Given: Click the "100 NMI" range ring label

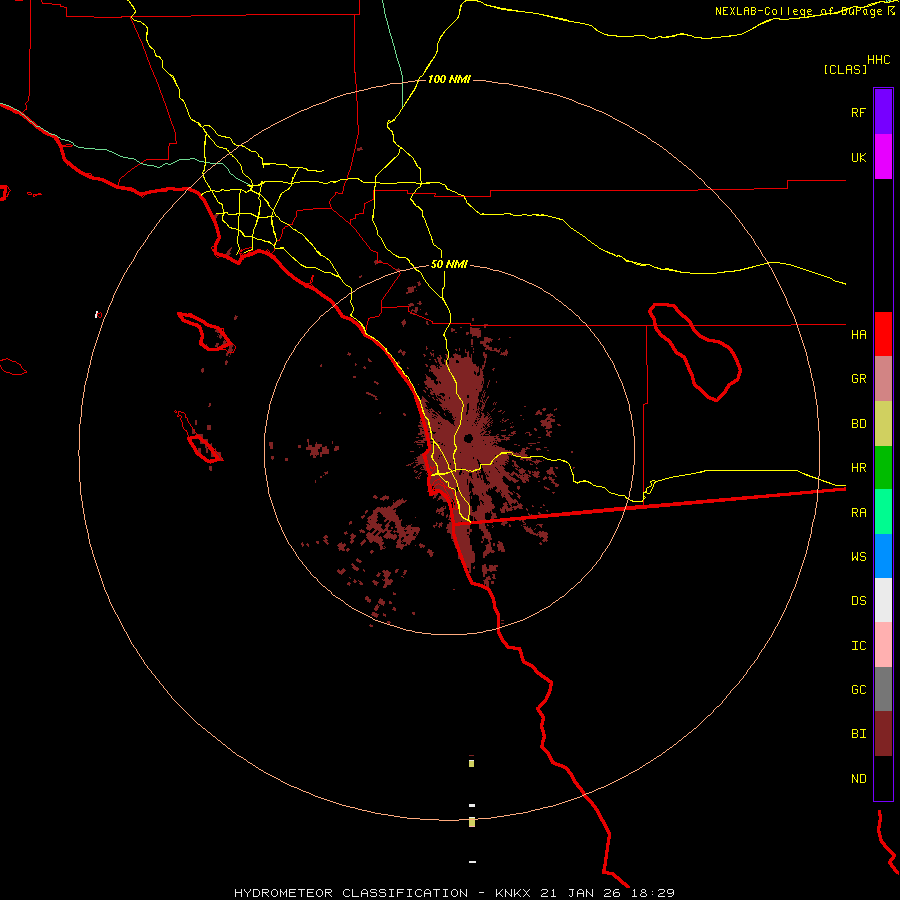Looking at the screenshot, I should [449, 79].
